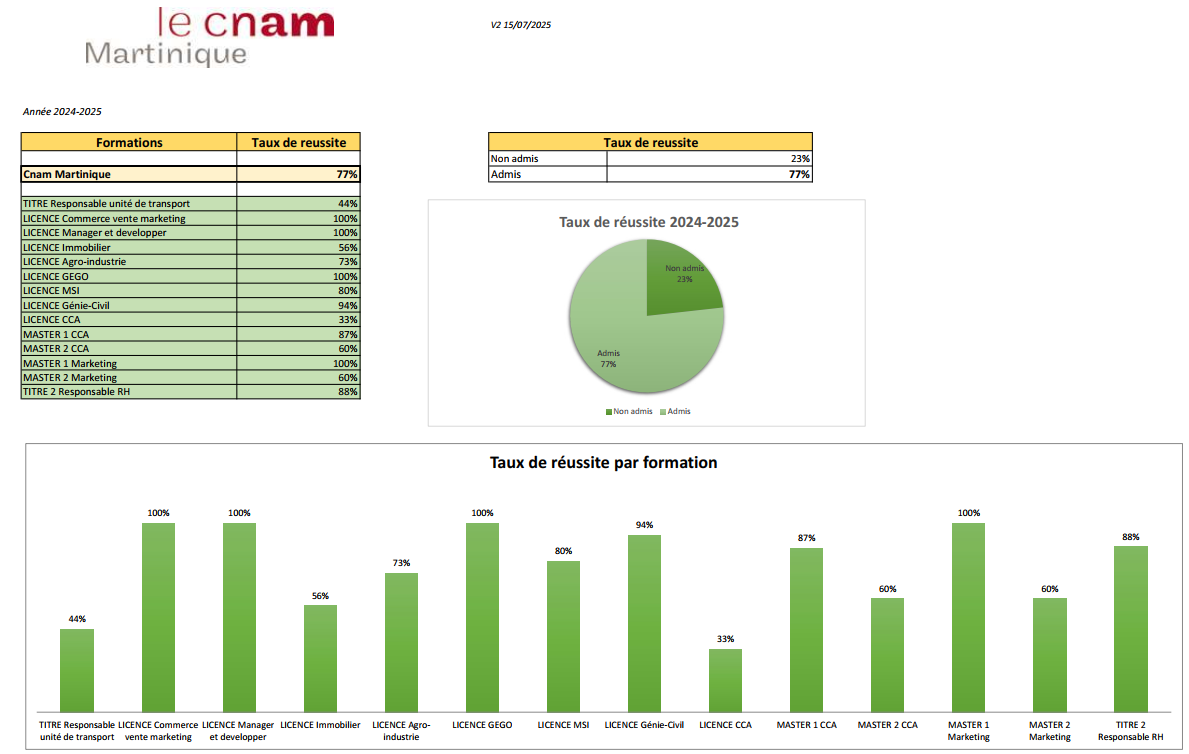Click the le cnam Martinique logo
Screen dimensions: 1189x754
click(209, 36)
